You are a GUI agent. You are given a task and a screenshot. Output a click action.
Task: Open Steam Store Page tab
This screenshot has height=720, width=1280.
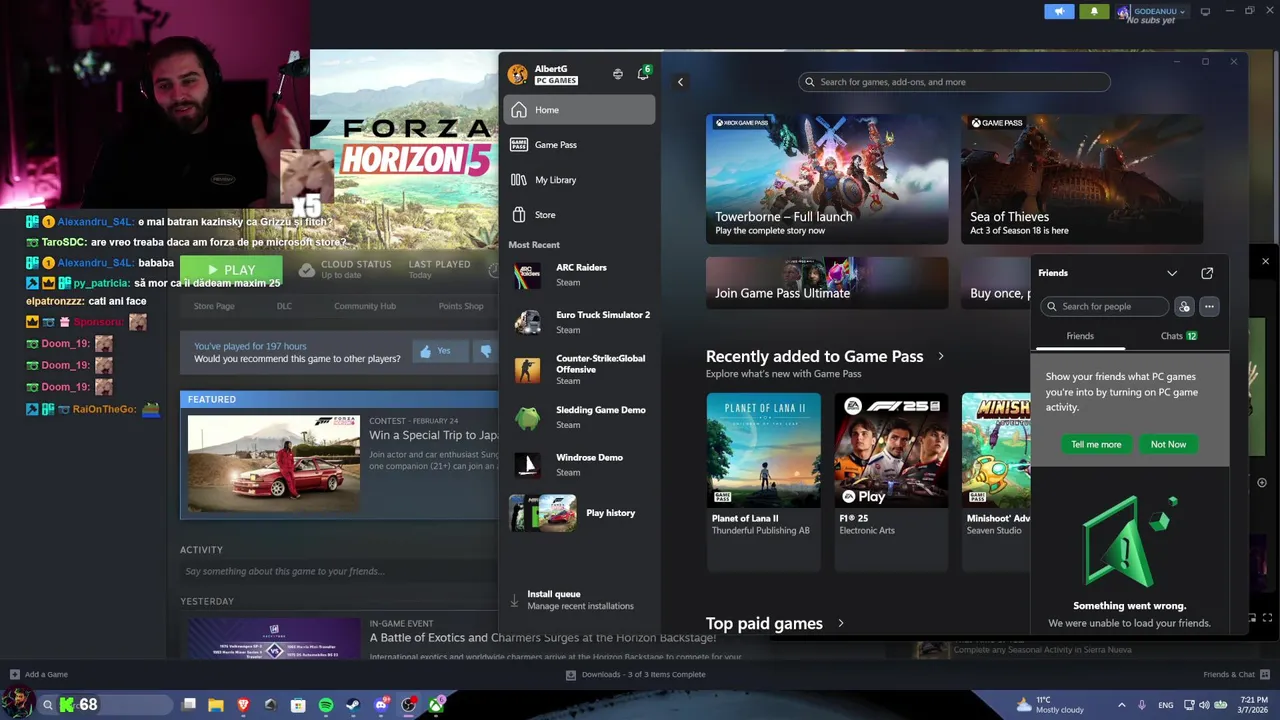point(214,306)
